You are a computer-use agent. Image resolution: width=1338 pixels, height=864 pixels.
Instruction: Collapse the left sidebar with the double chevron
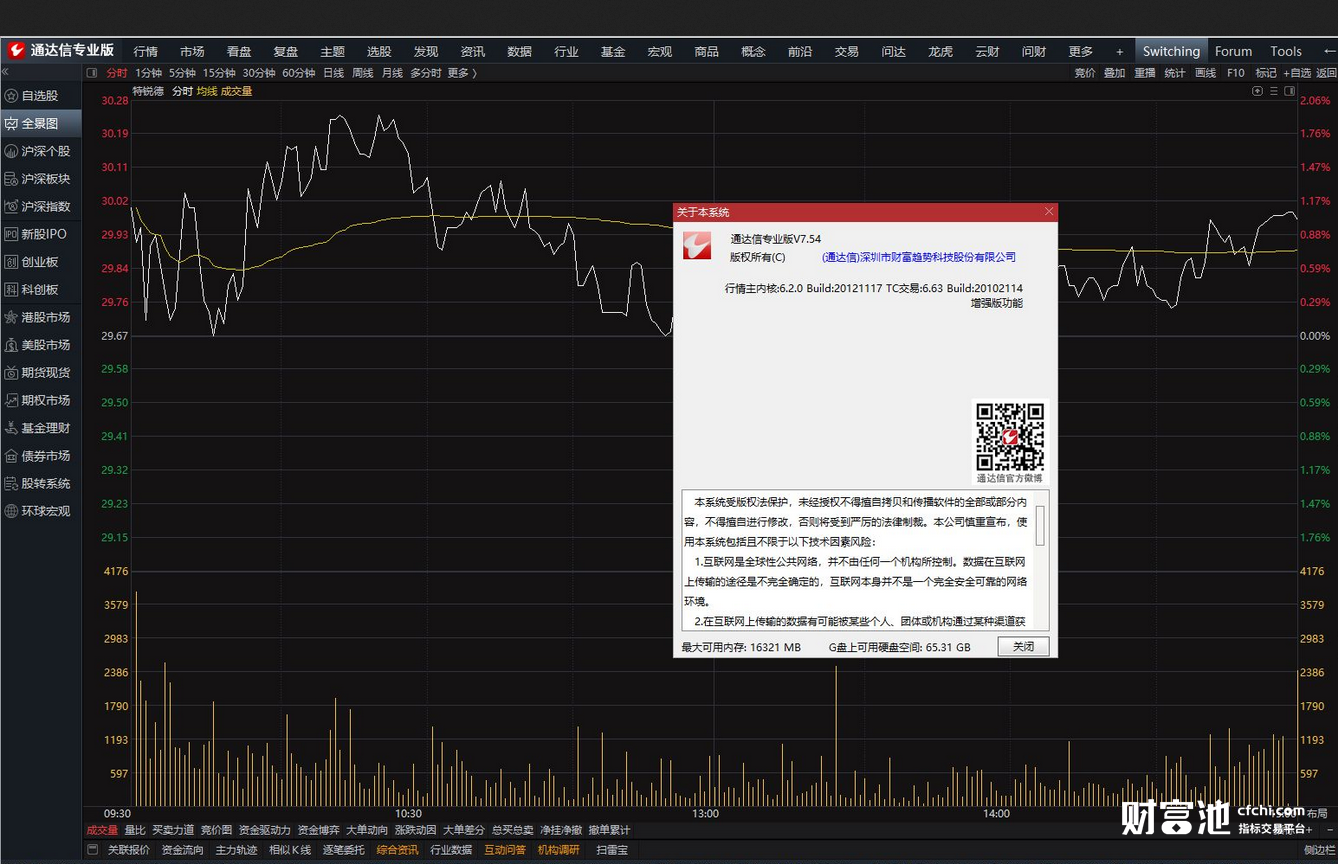5,72
